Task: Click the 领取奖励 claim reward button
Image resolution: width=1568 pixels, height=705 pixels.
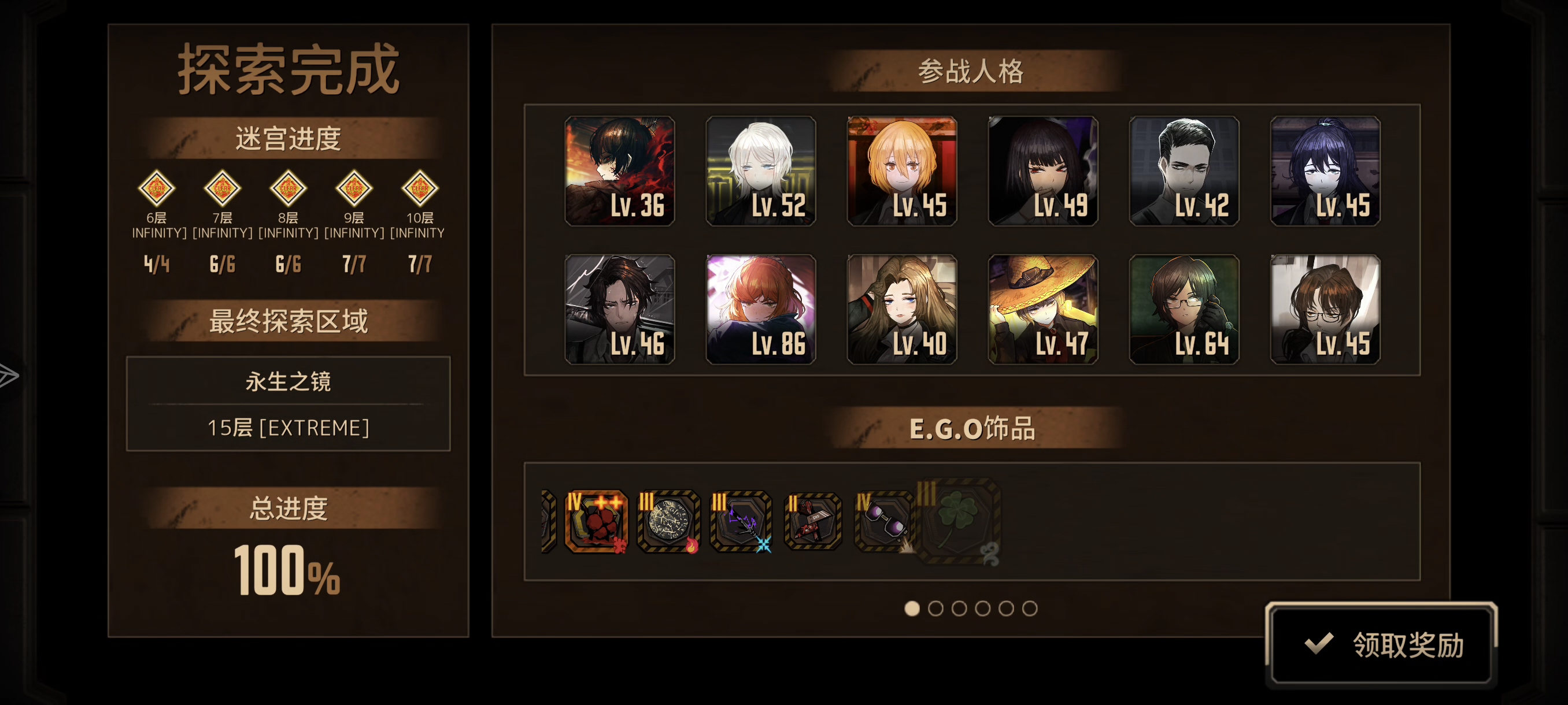Action: (1381, 645)
